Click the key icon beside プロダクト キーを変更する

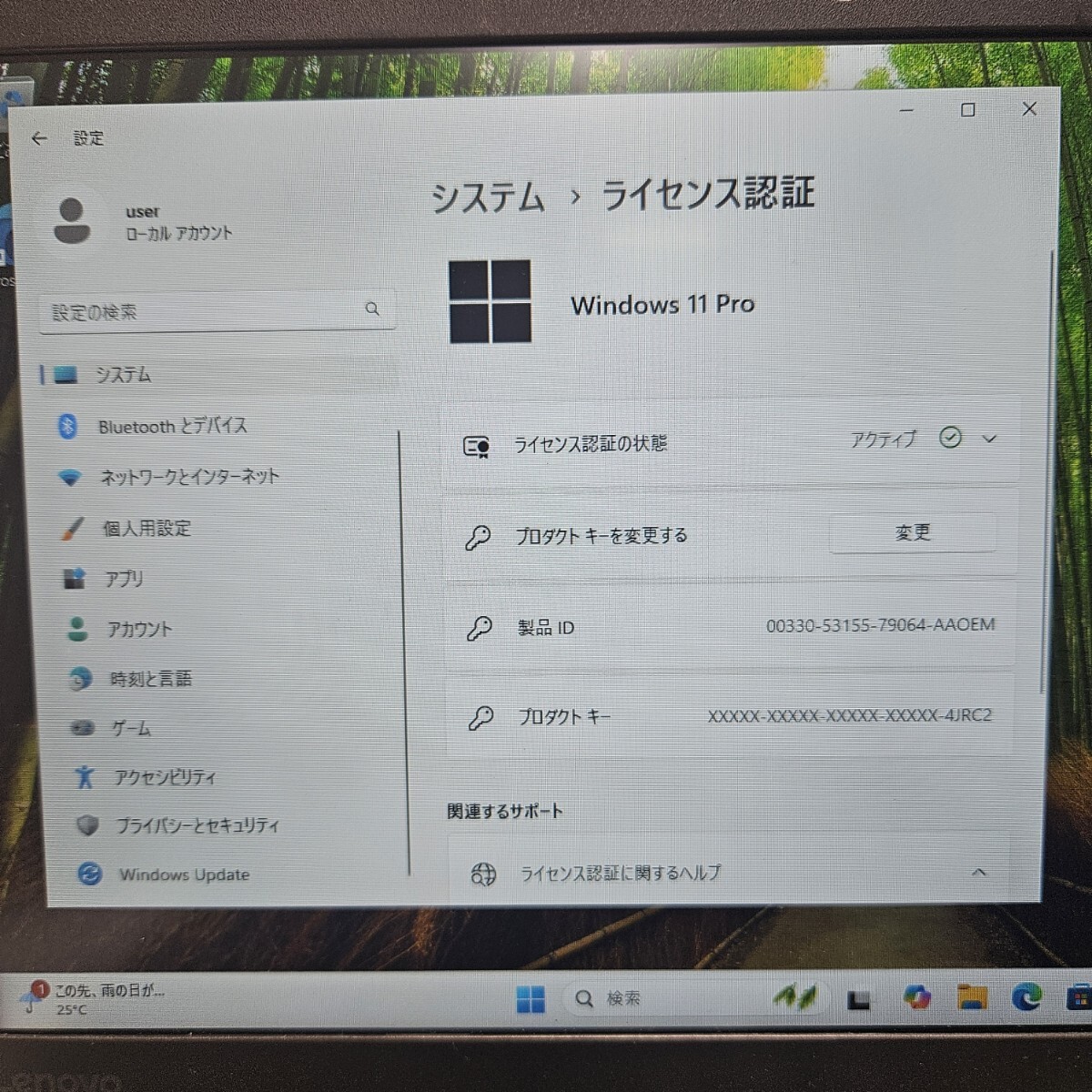[478, 538]
